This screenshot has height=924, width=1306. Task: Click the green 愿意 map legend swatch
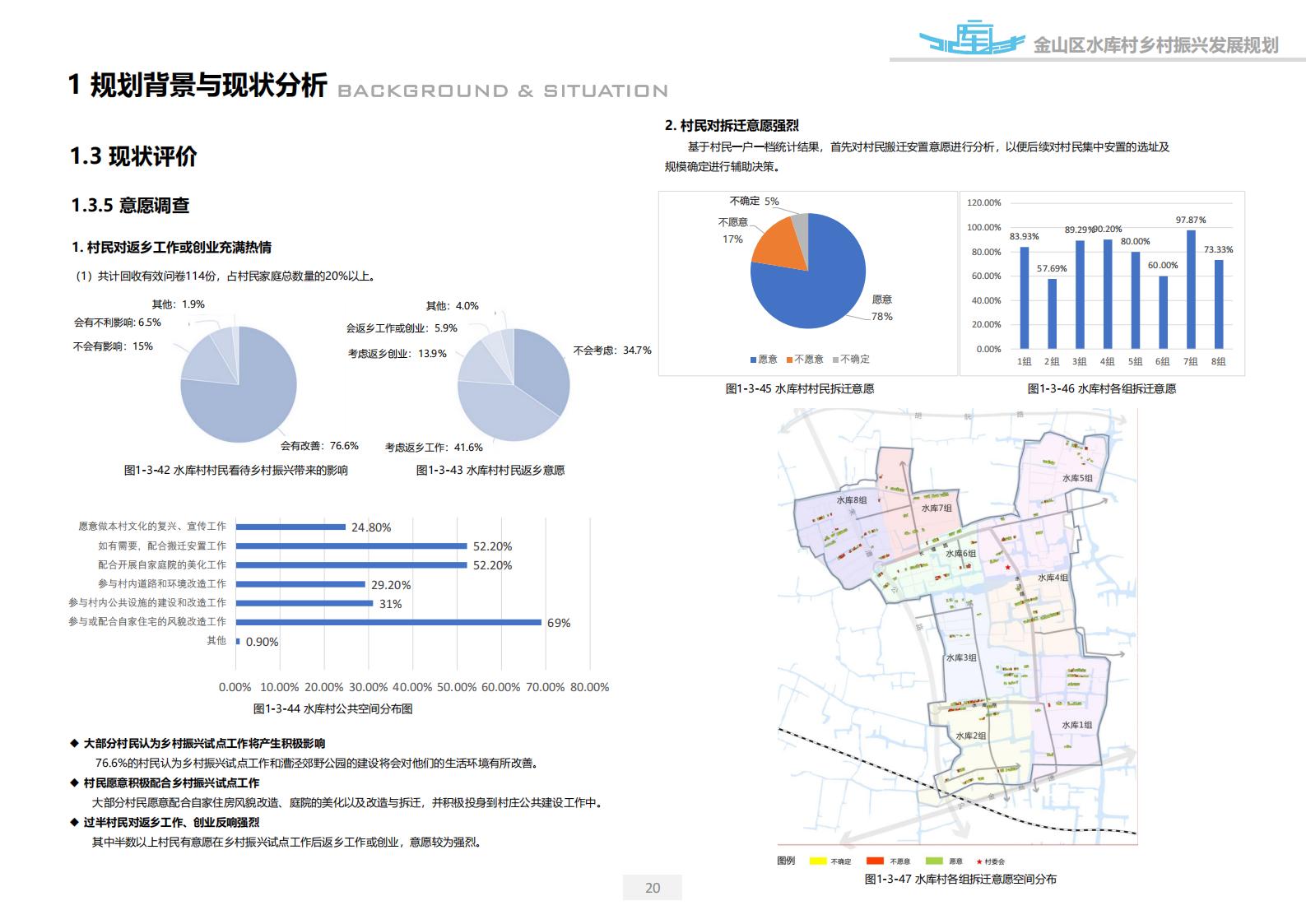pyautogui.click(x=934, y=861)
